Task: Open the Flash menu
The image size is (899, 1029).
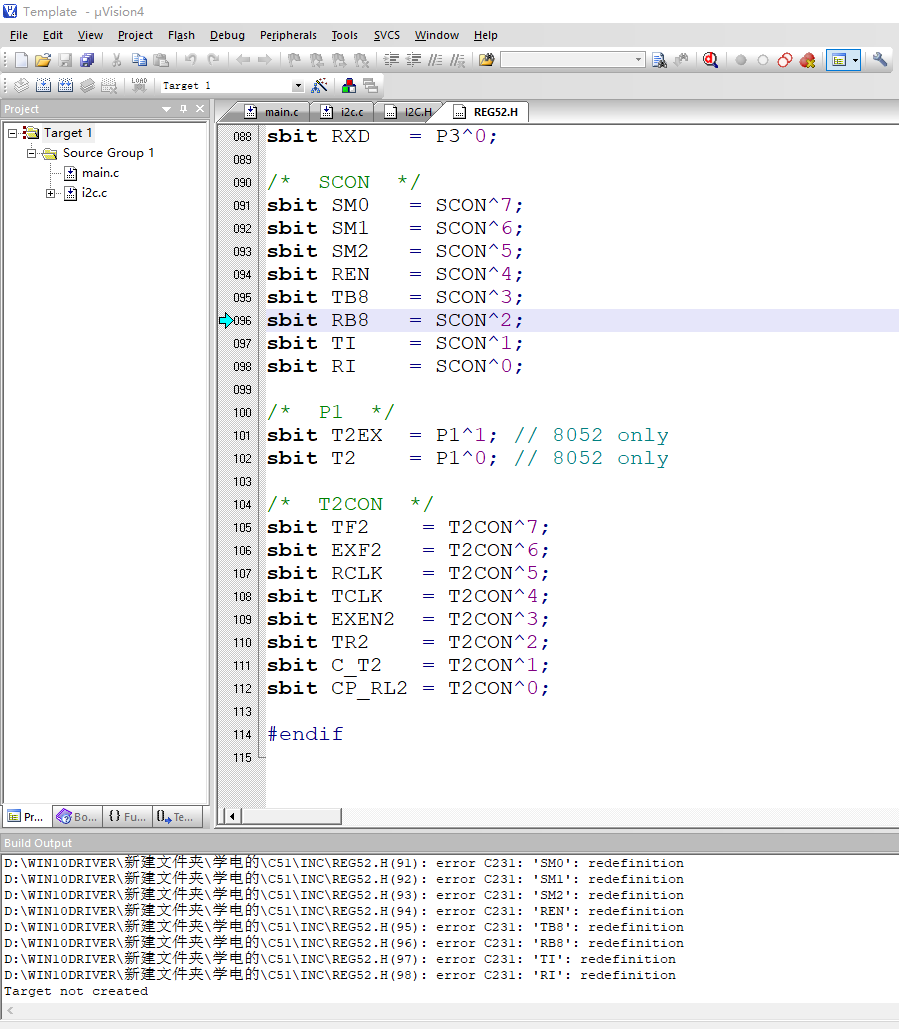Action: point(181,35)
